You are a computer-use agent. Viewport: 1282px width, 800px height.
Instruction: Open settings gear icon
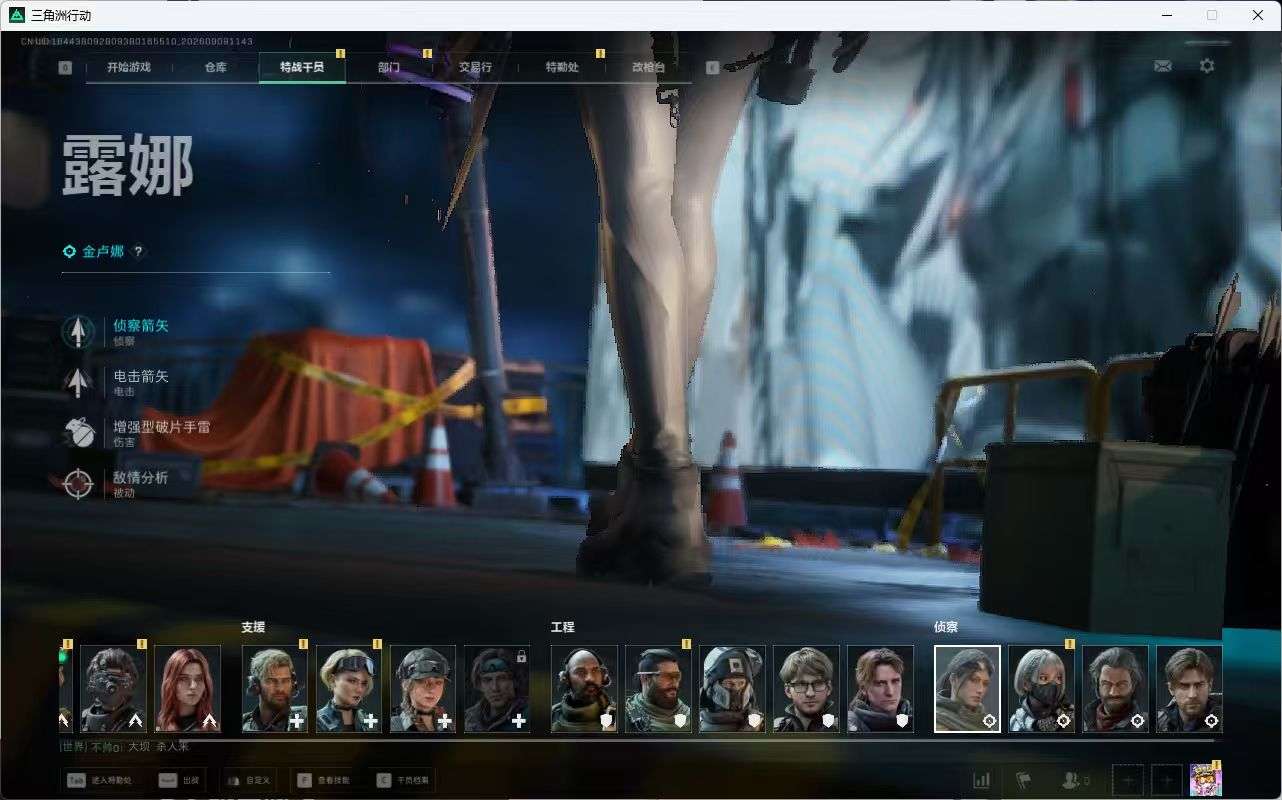[x=1207, y=66]
